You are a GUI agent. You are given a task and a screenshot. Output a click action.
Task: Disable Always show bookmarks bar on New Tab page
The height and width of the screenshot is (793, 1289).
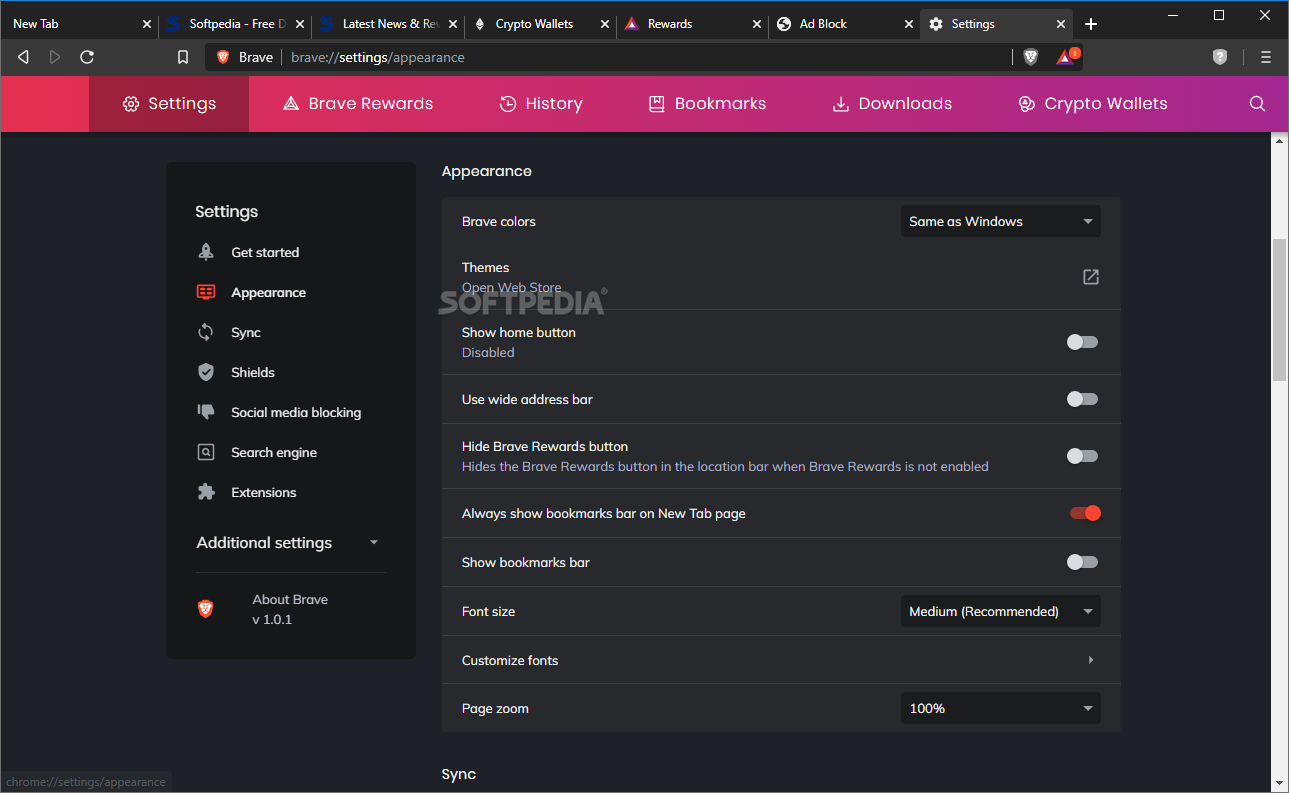[1085, 513]
